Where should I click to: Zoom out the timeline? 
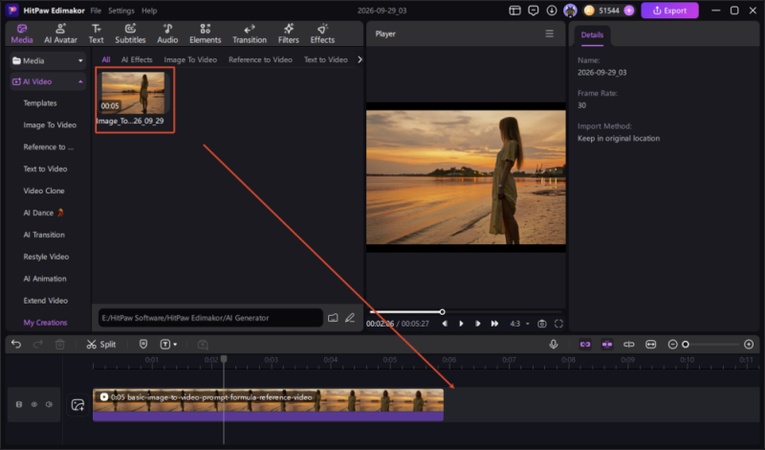(x=672, y=344)
